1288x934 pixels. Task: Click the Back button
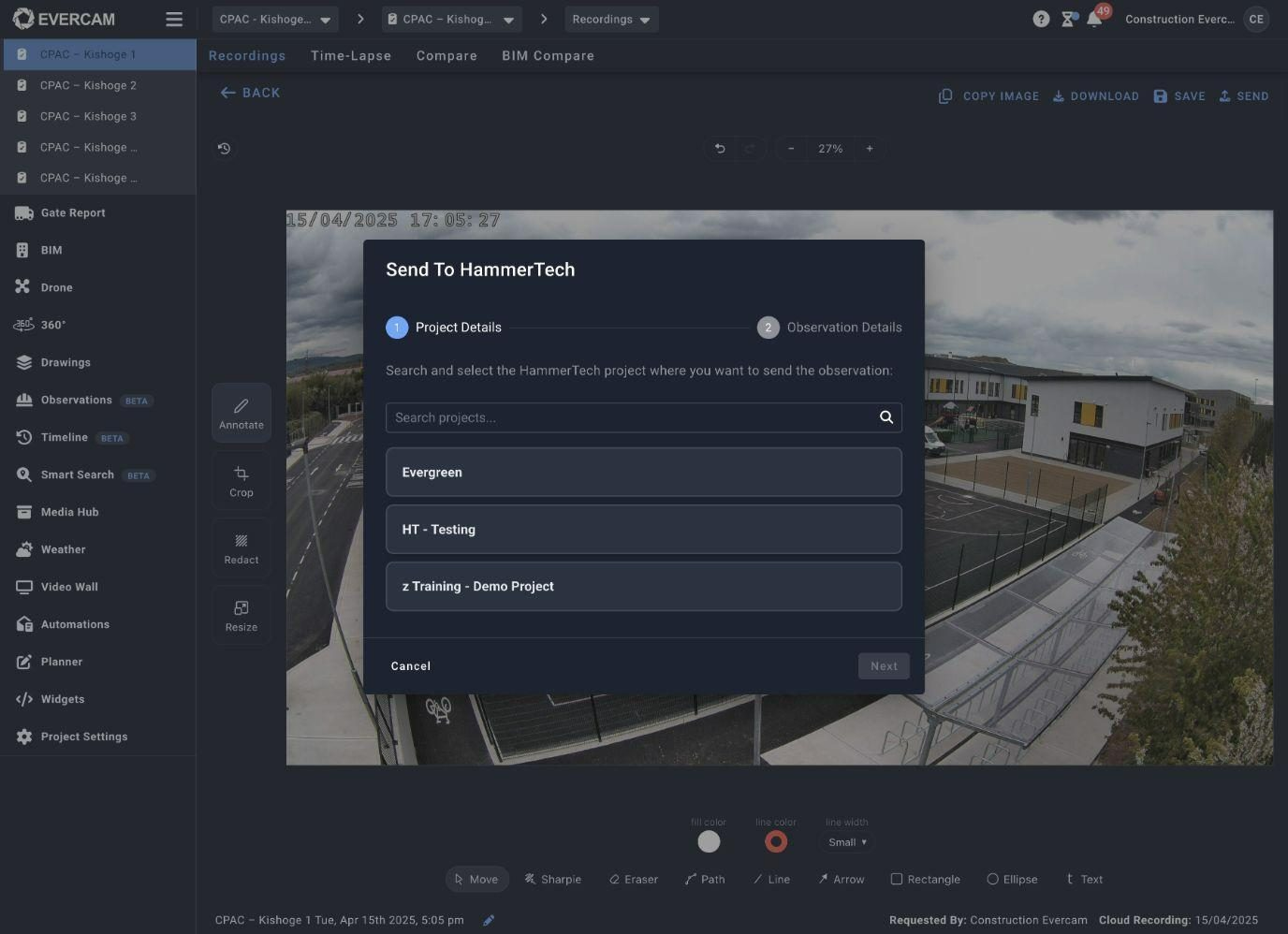(250, 93)
